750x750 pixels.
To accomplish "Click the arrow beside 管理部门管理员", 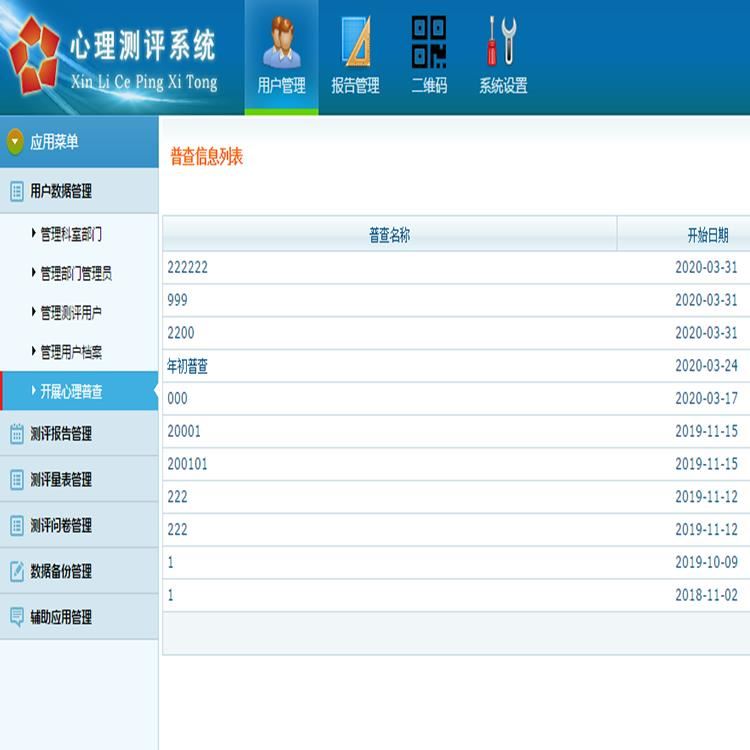I will 33,272.
